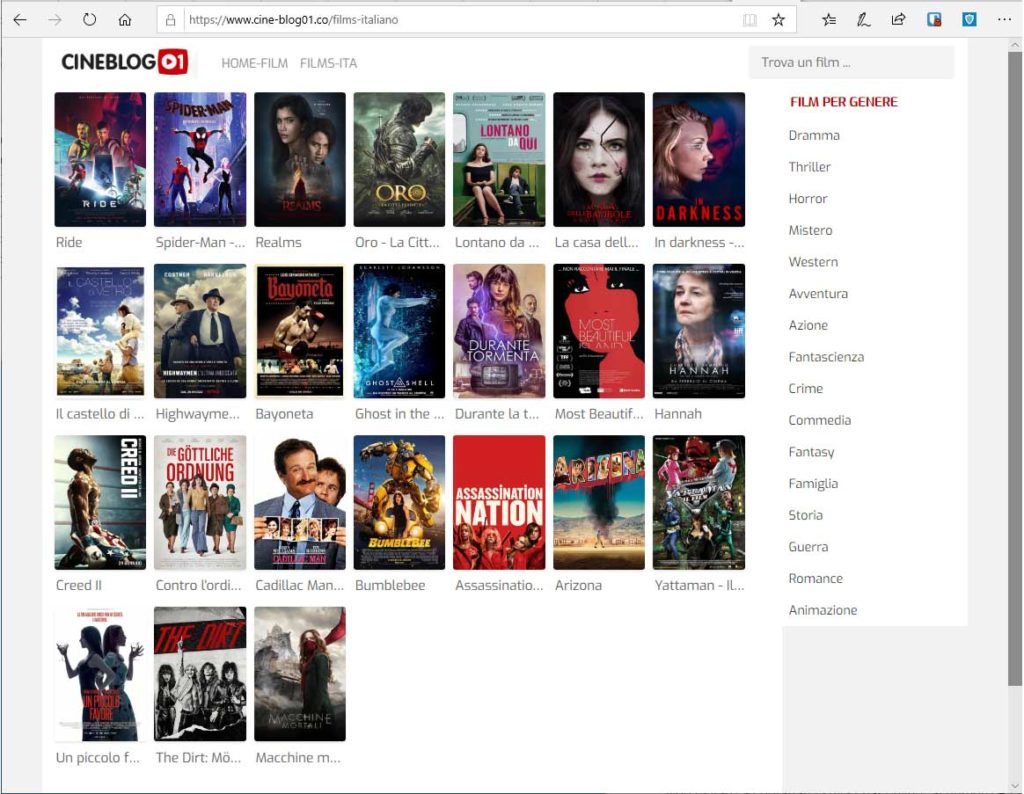Open the HOME-FILM navigation tab

(x=254, y=63)
